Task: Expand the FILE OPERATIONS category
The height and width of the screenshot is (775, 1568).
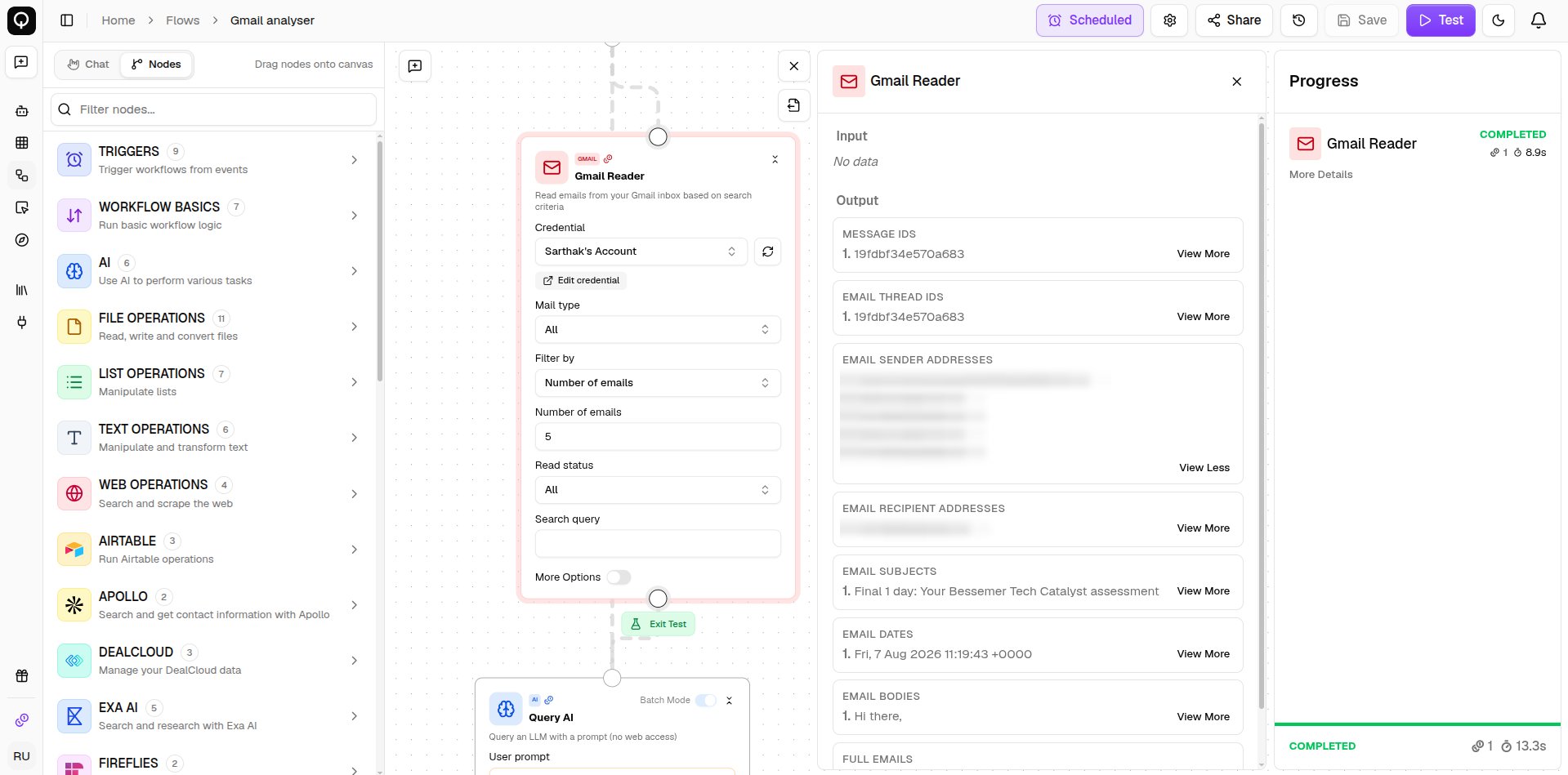Action: click(x=354, y=327)
